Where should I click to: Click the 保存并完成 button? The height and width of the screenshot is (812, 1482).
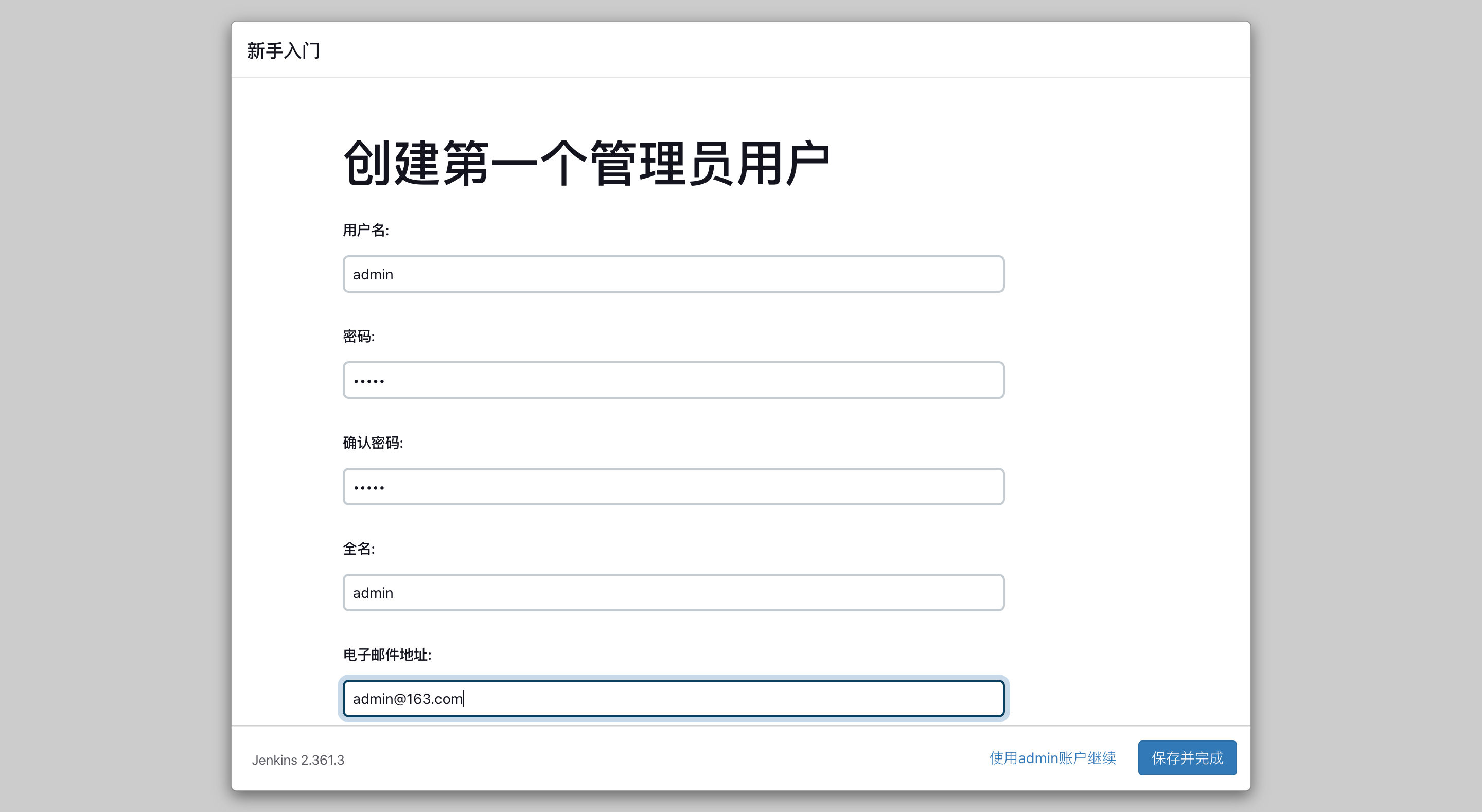pyautogui.click(x=1187, y=758)
